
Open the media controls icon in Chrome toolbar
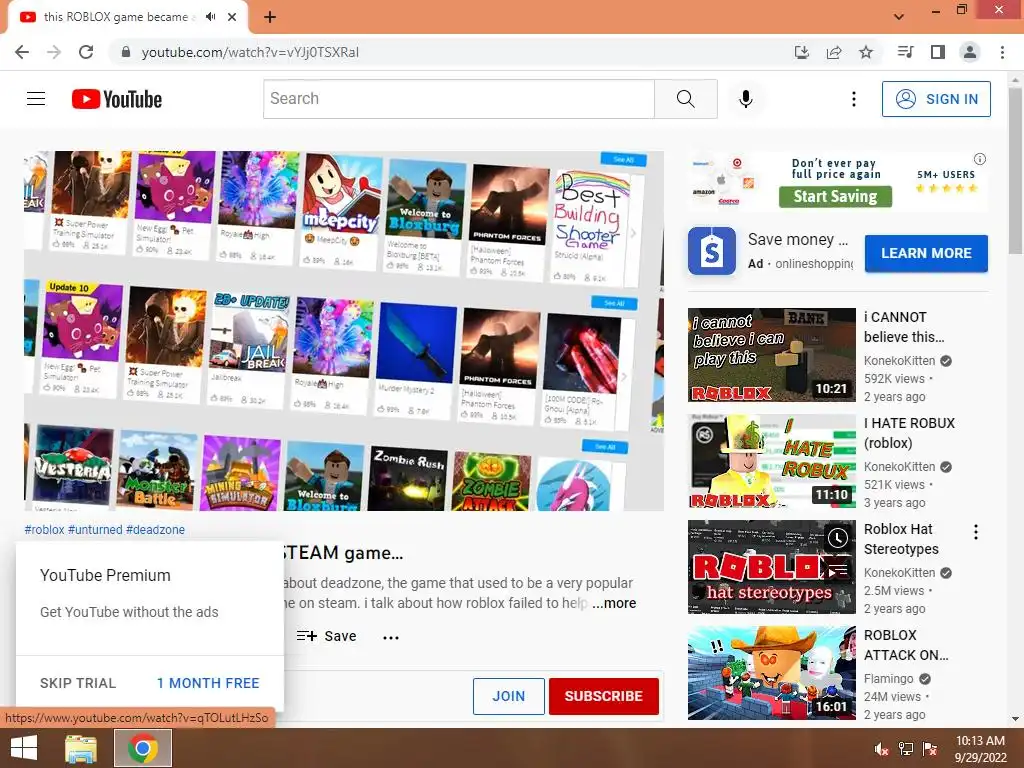905,52
